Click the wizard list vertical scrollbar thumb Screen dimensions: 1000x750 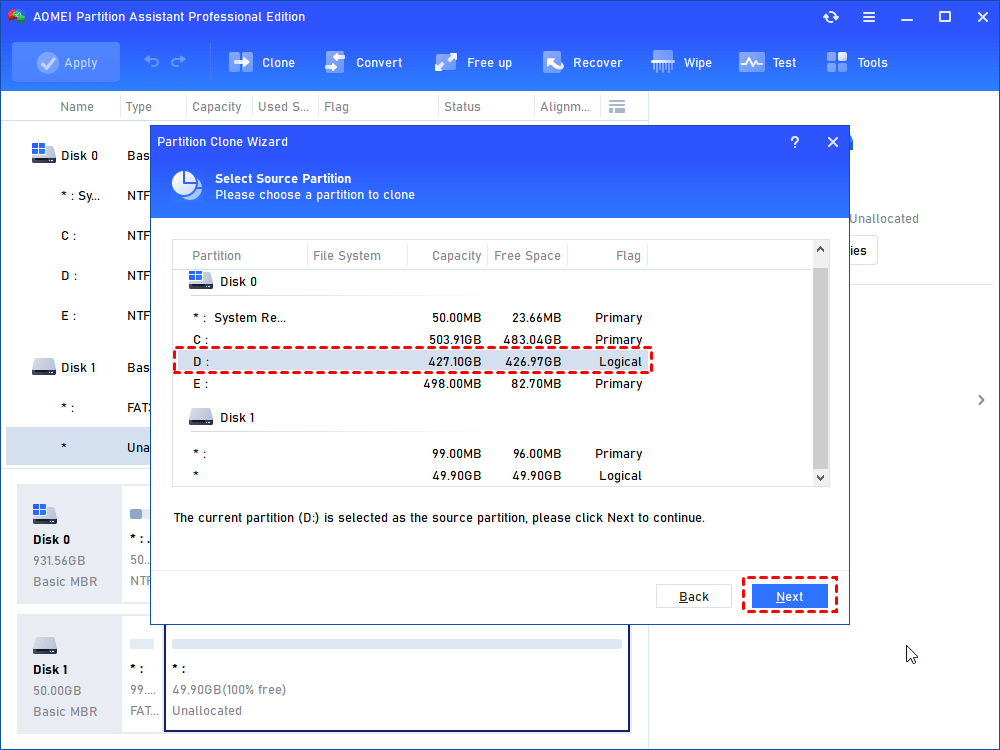(820, 368)
